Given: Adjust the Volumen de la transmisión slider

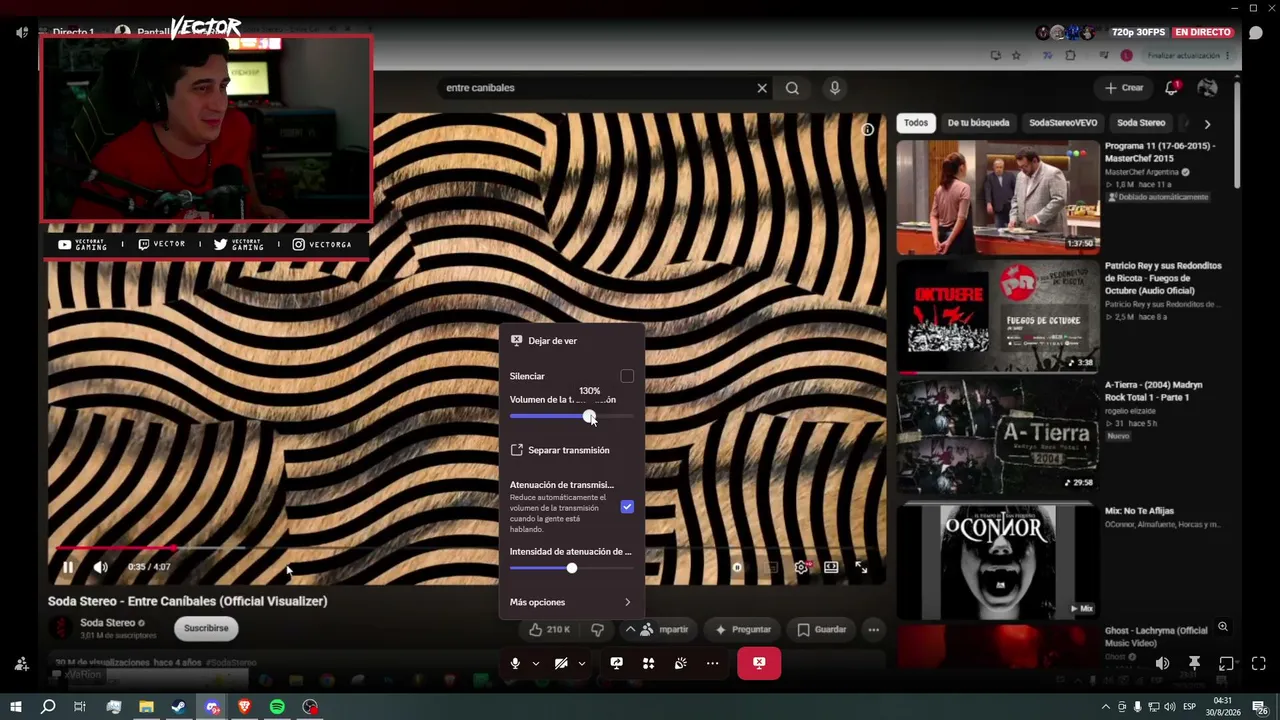Looking at the screenshot, I should point(571,417).
